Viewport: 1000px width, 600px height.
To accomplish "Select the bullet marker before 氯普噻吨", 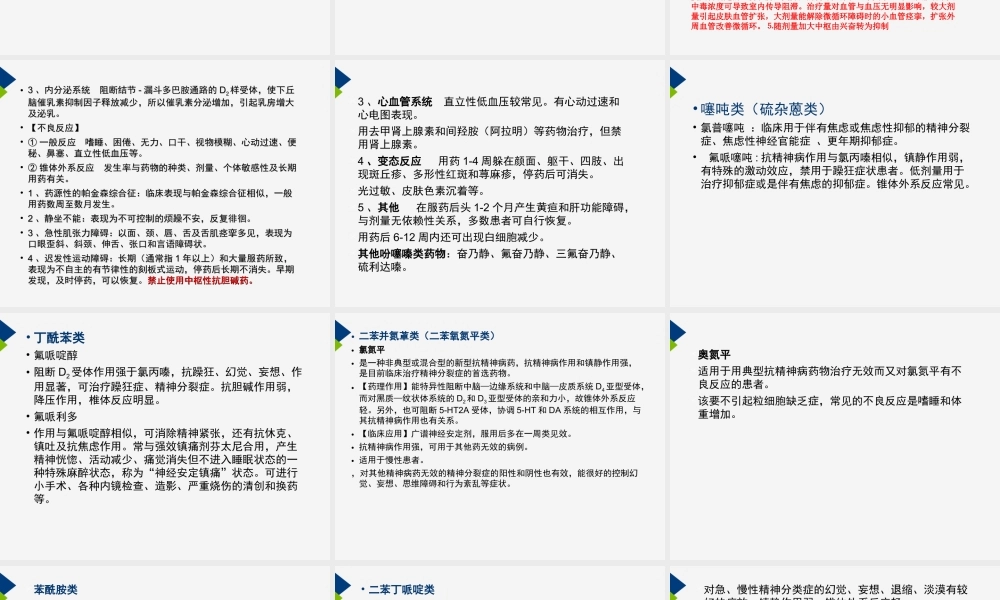I will coord(693,126).
